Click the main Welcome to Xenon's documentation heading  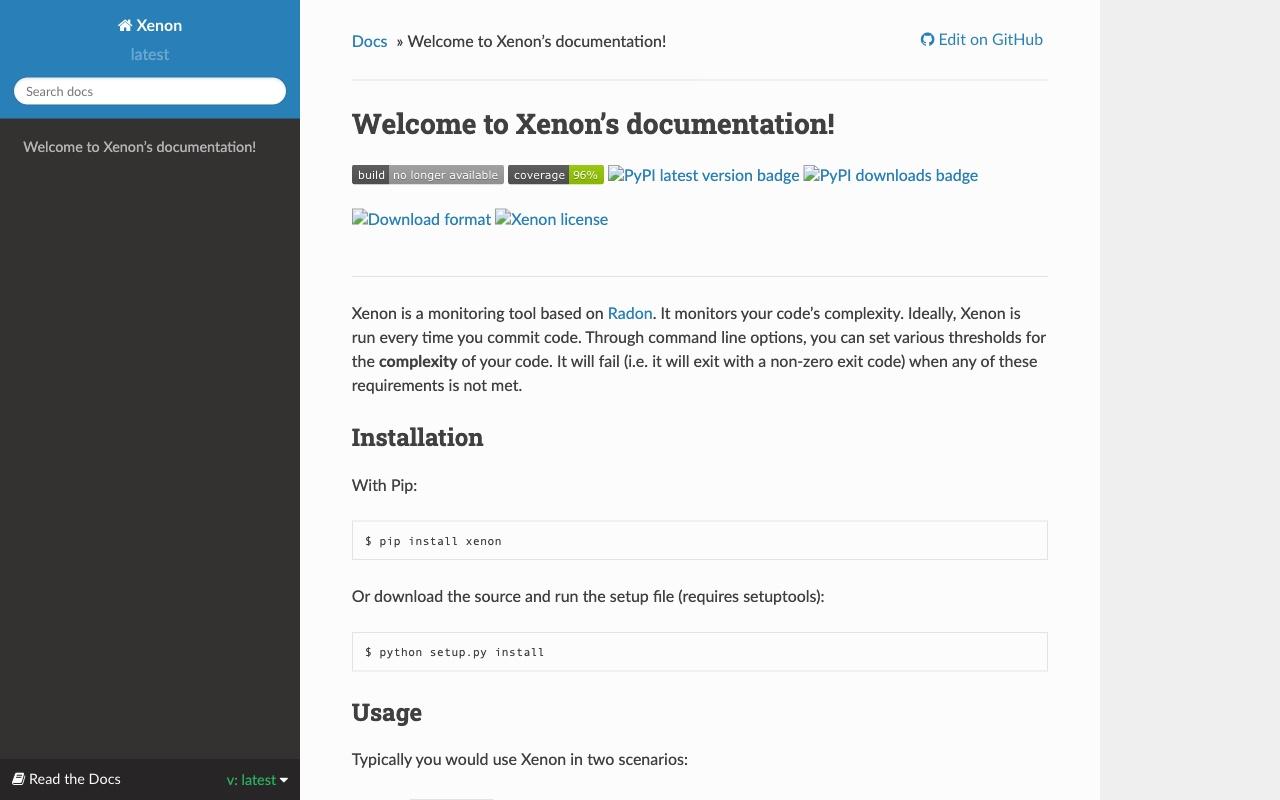[593, 124]
